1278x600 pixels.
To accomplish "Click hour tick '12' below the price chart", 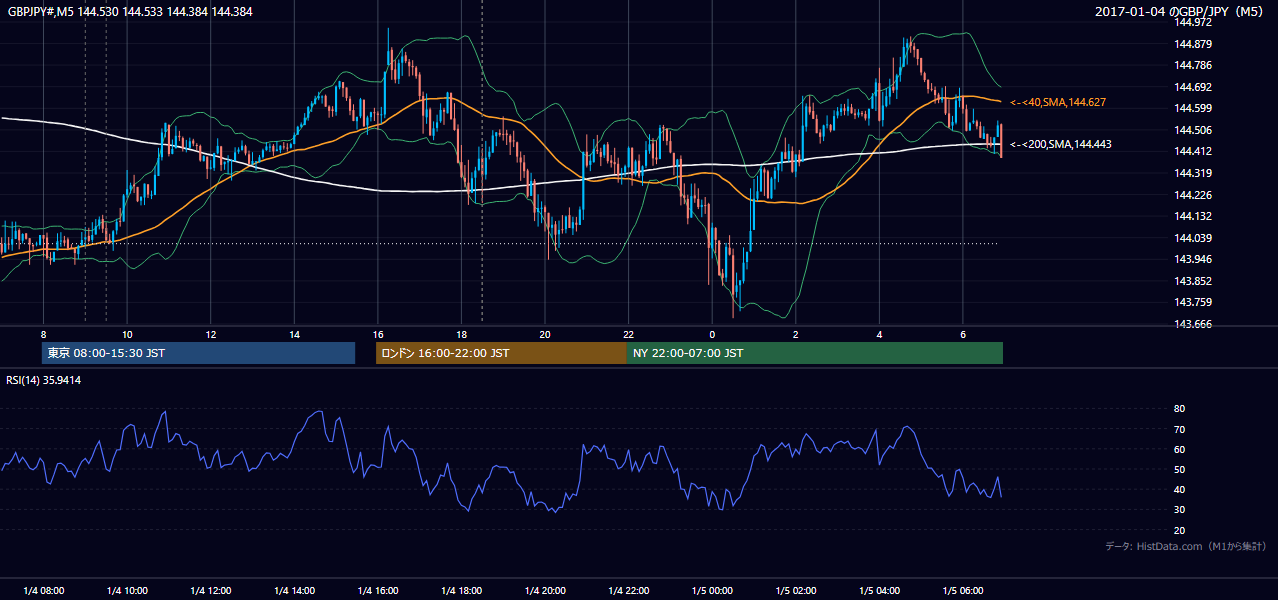I will (x=211, y=334).
